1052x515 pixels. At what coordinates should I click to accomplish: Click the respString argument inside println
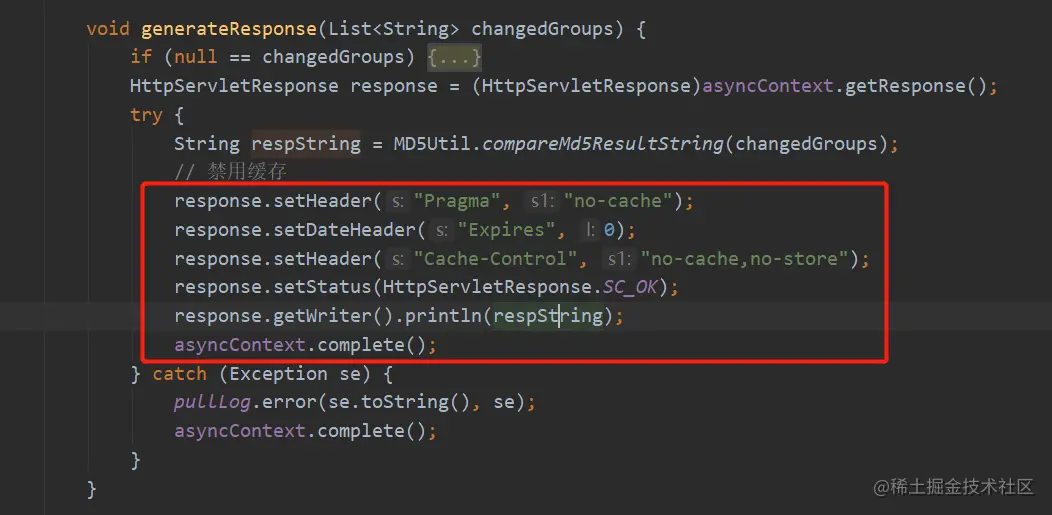548,316
